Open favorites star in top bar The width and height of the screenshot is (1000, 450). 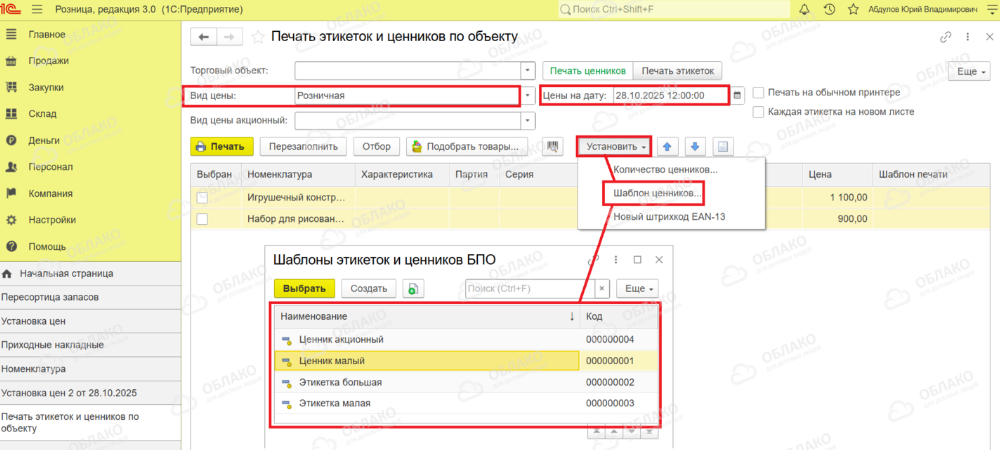click(x=853, y=10)
